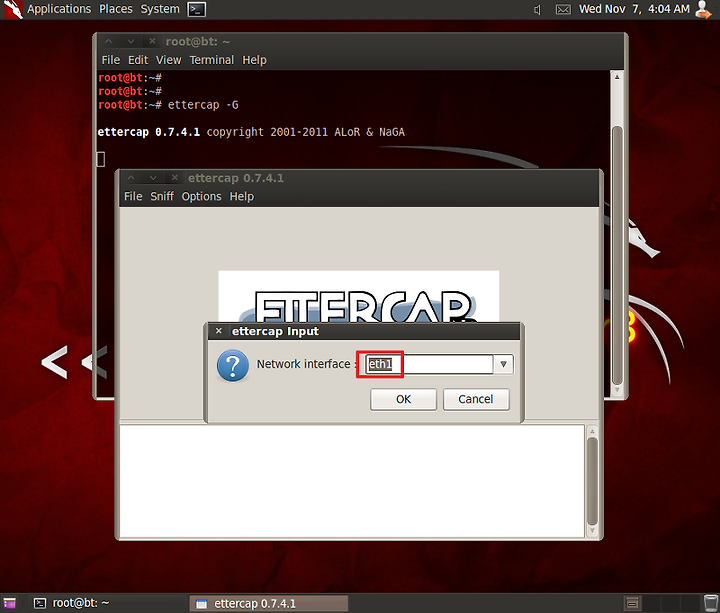The height and width of the screenshot is (613, 720).
Task: Click 'ettercap -G' command text in terminal
Action: point(203,105)
